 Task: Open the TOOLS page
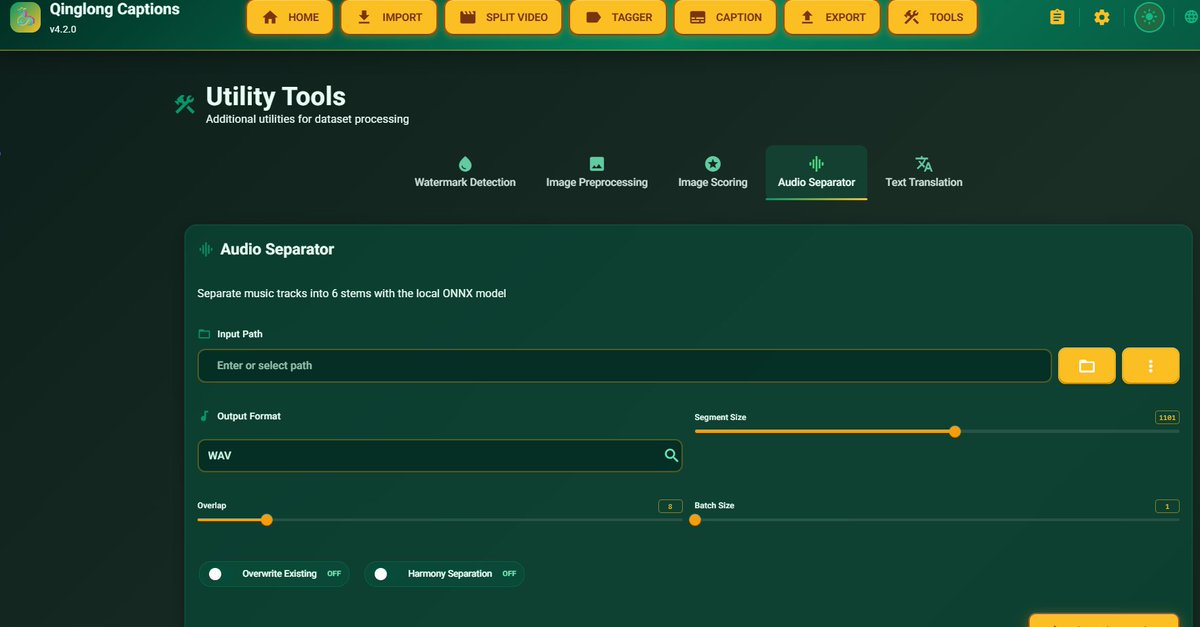[932, 17]
